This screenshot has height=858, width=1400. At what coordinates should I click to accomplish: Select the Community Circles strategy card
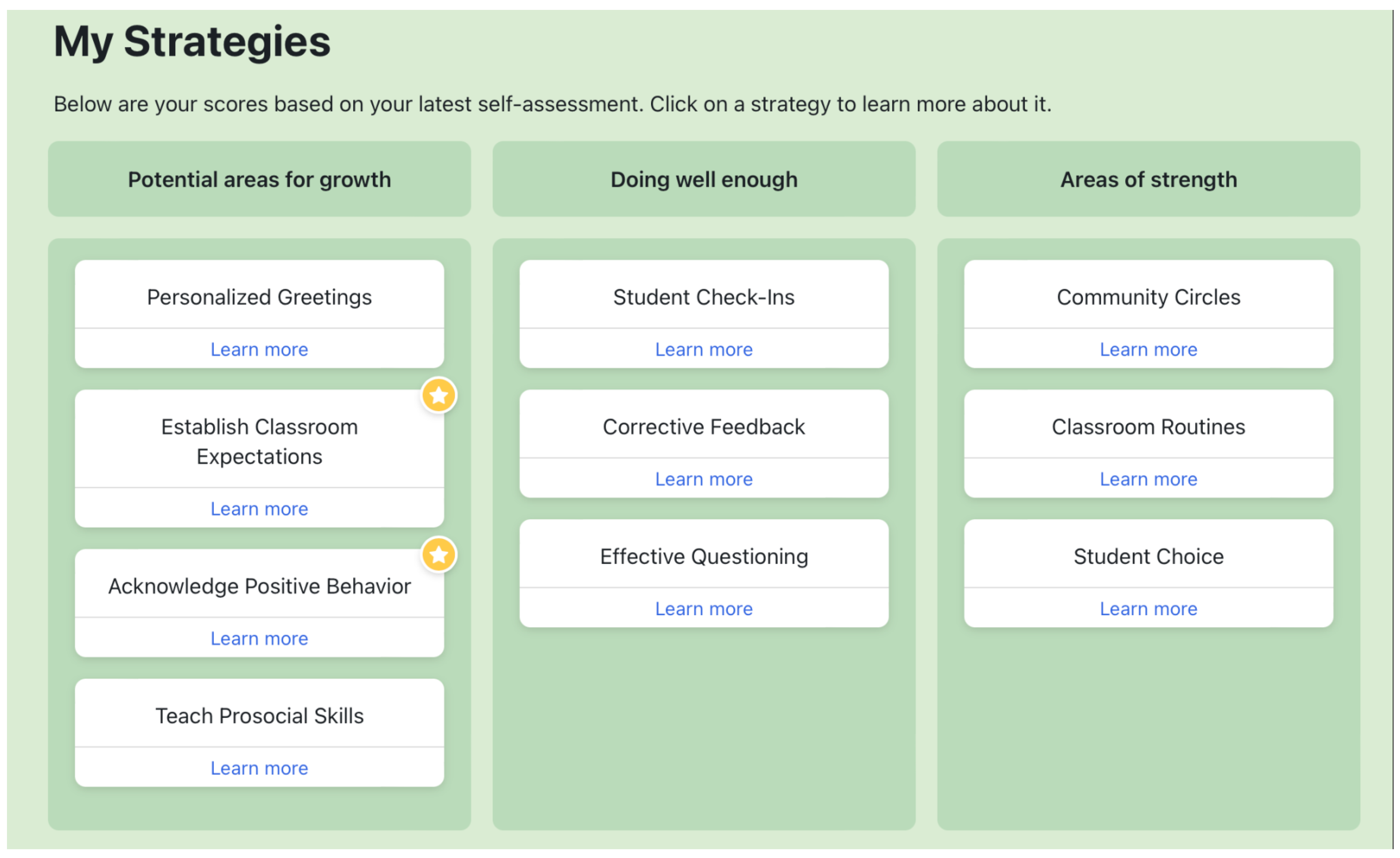pos(1148,297)
